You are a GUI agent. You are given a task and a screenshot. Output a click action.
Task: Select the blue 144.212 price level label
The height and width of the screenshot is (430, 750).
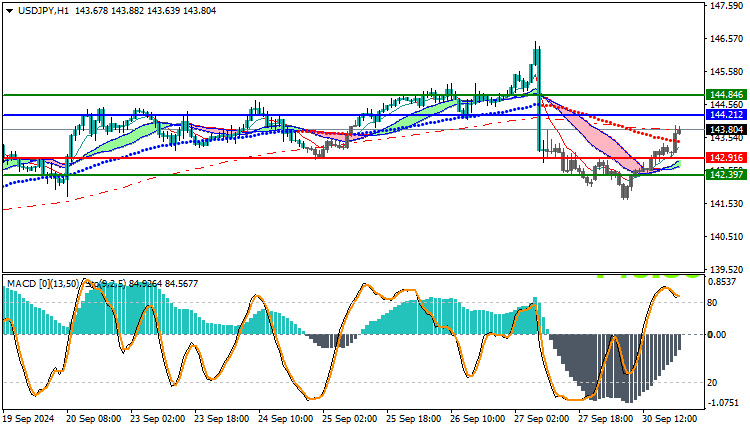727,115
